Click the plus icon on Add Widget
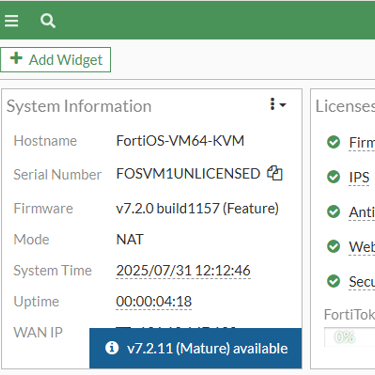This screenshot has height=375, width=375. 16,58
